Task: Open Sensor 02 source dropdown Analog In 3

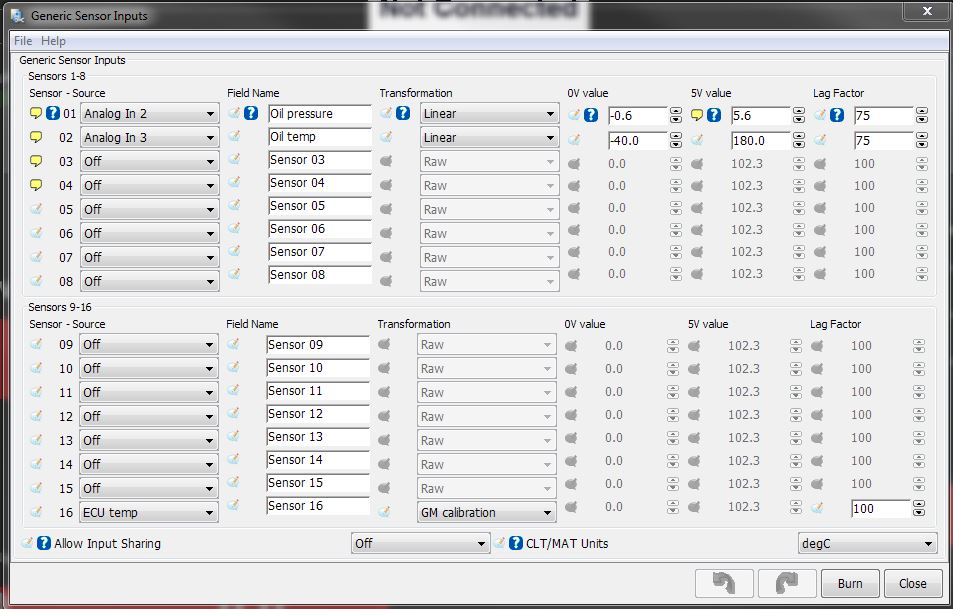Action: coord(150,137)
